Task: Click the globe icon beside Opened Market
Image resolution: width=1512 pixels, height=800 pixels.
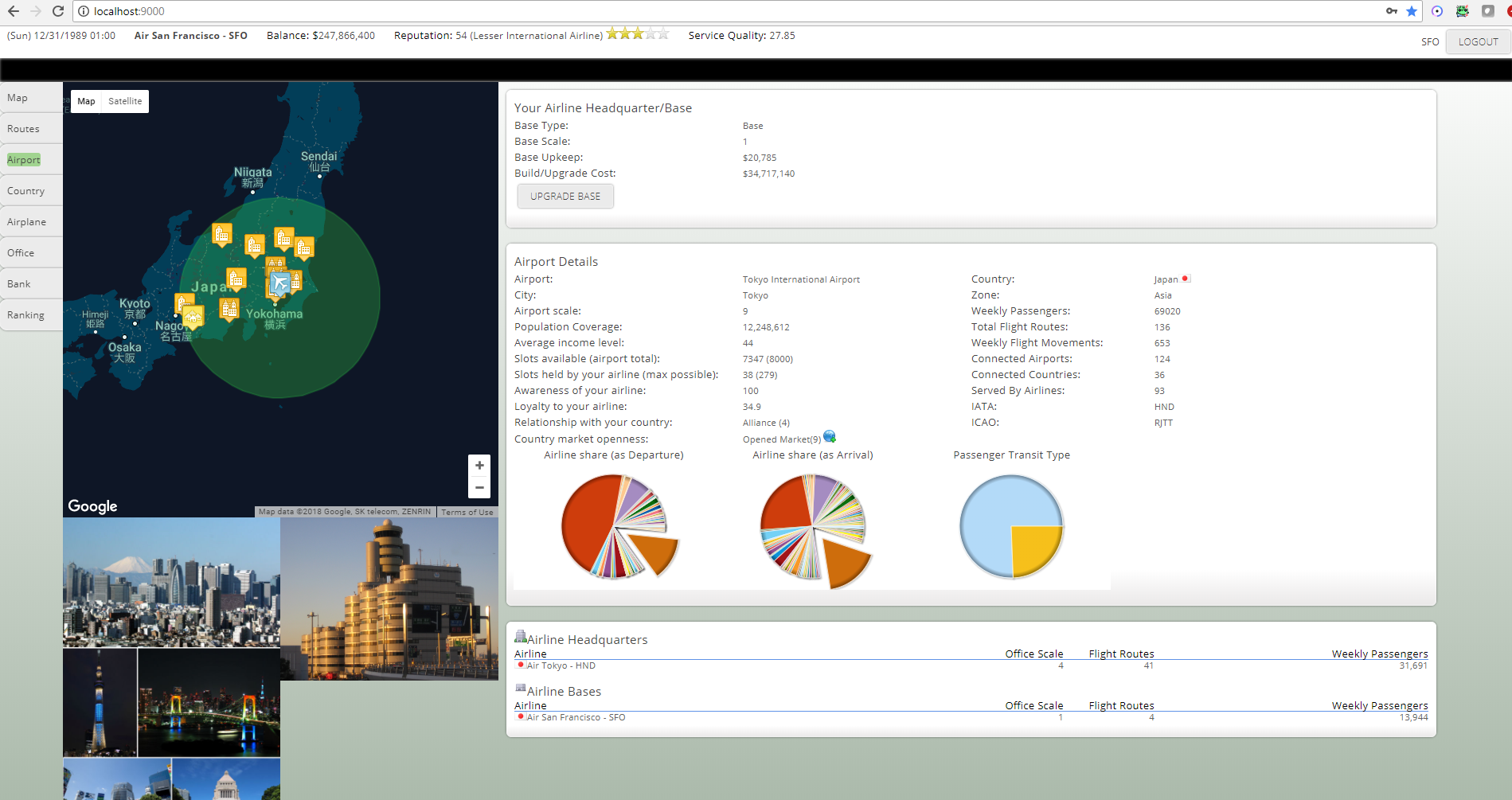Action: pos(830,436)
